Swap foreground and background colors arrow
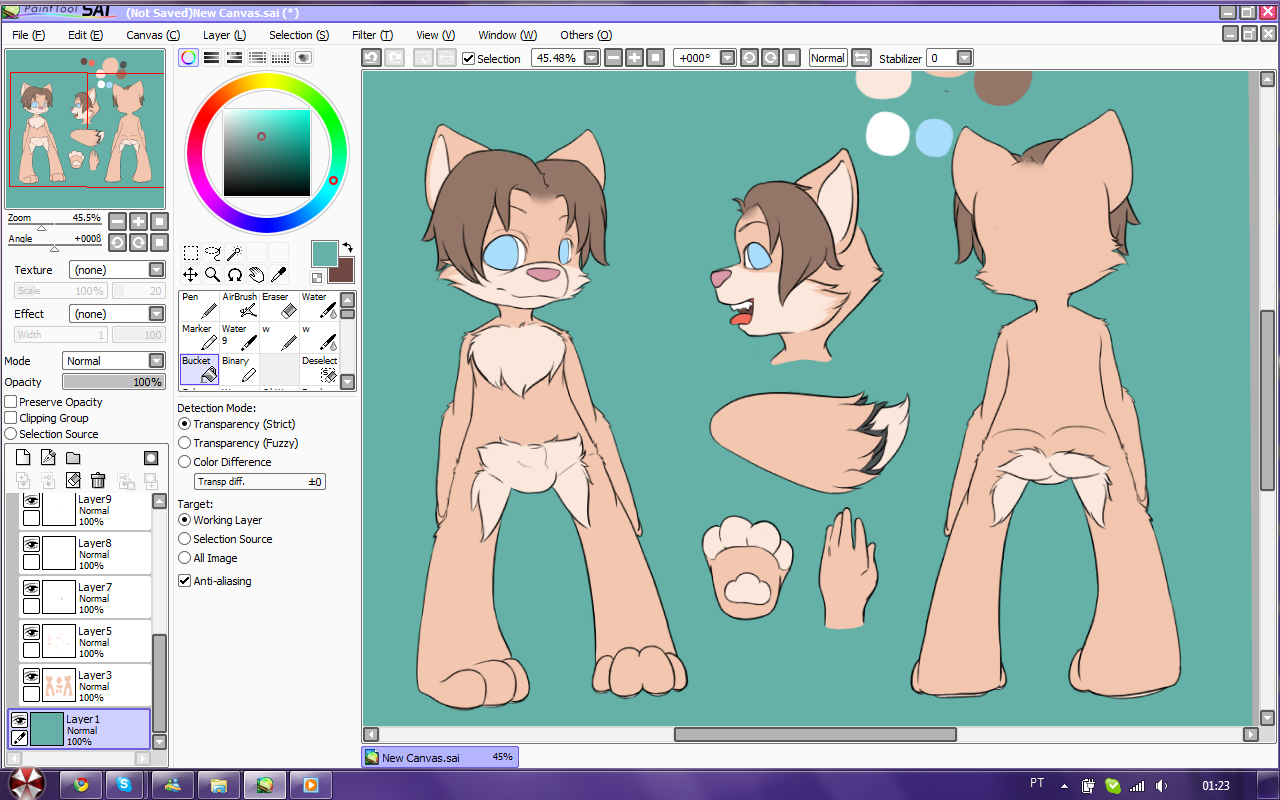The image size is (1280, 800). (347, 247)
